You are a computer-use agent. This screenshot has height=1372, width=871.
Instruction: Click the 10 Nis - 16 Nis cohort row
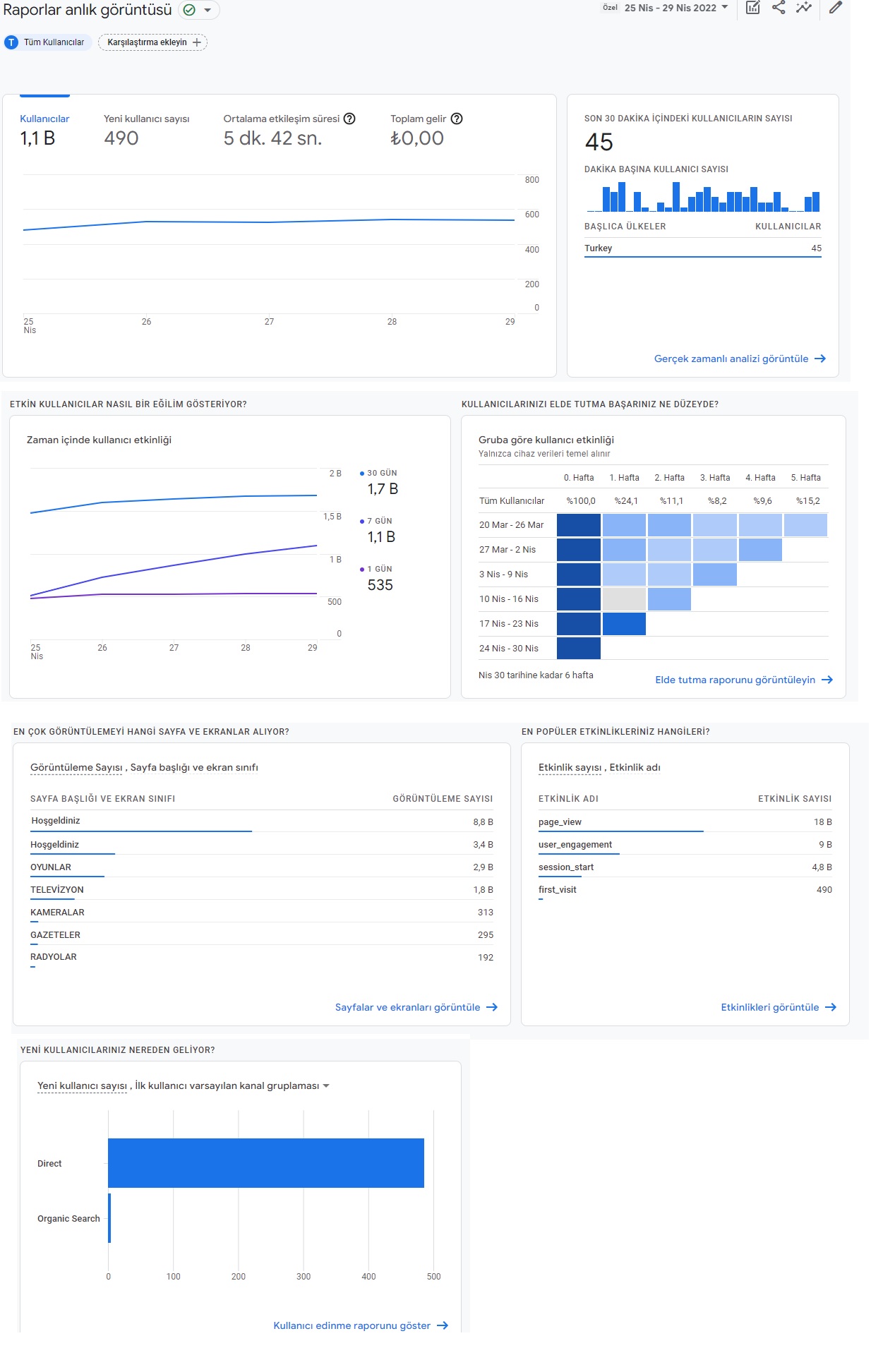[x=653, y=599]
